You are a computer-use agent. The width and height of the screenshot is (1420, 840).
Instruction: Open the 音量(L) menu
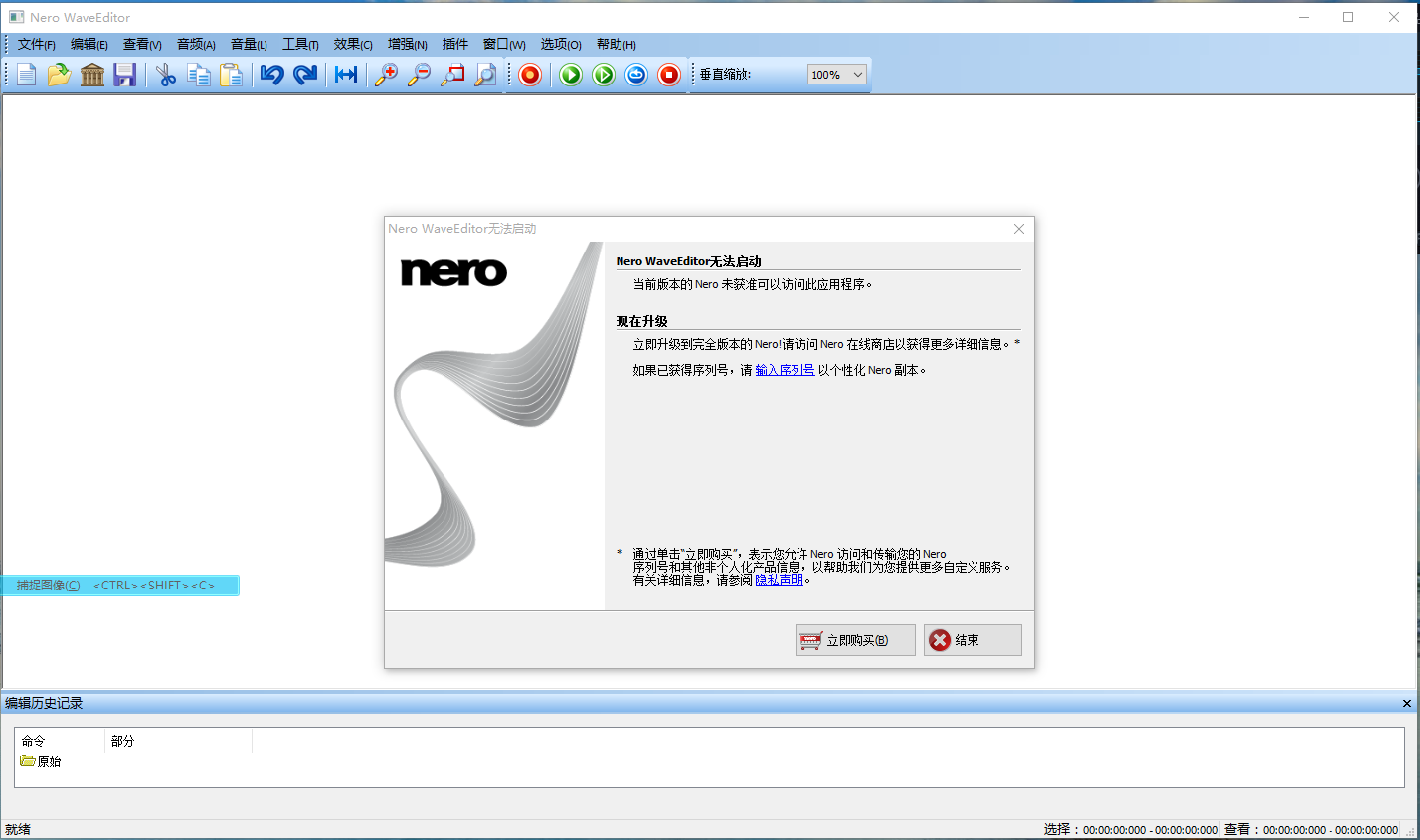(249, 45)
